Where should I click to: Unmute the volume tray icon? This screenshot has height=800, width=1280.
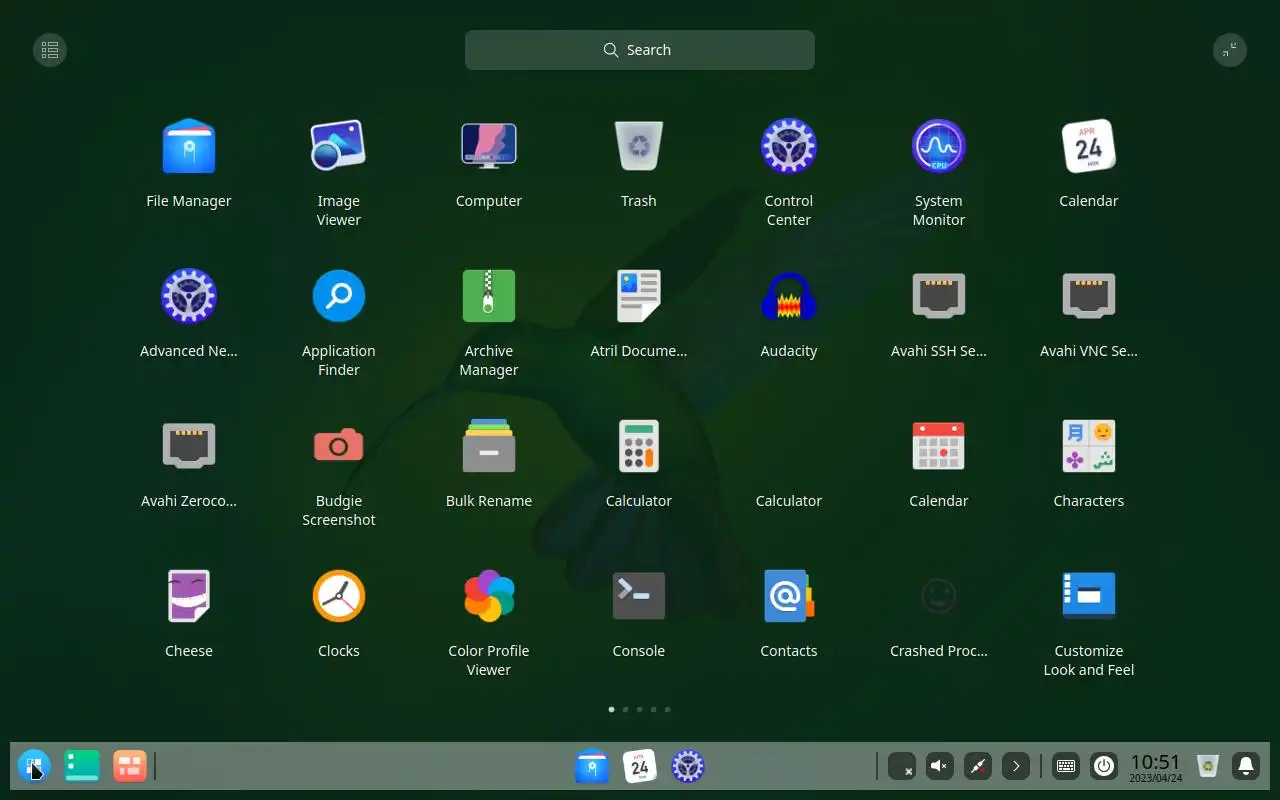(x=940, y=766)
